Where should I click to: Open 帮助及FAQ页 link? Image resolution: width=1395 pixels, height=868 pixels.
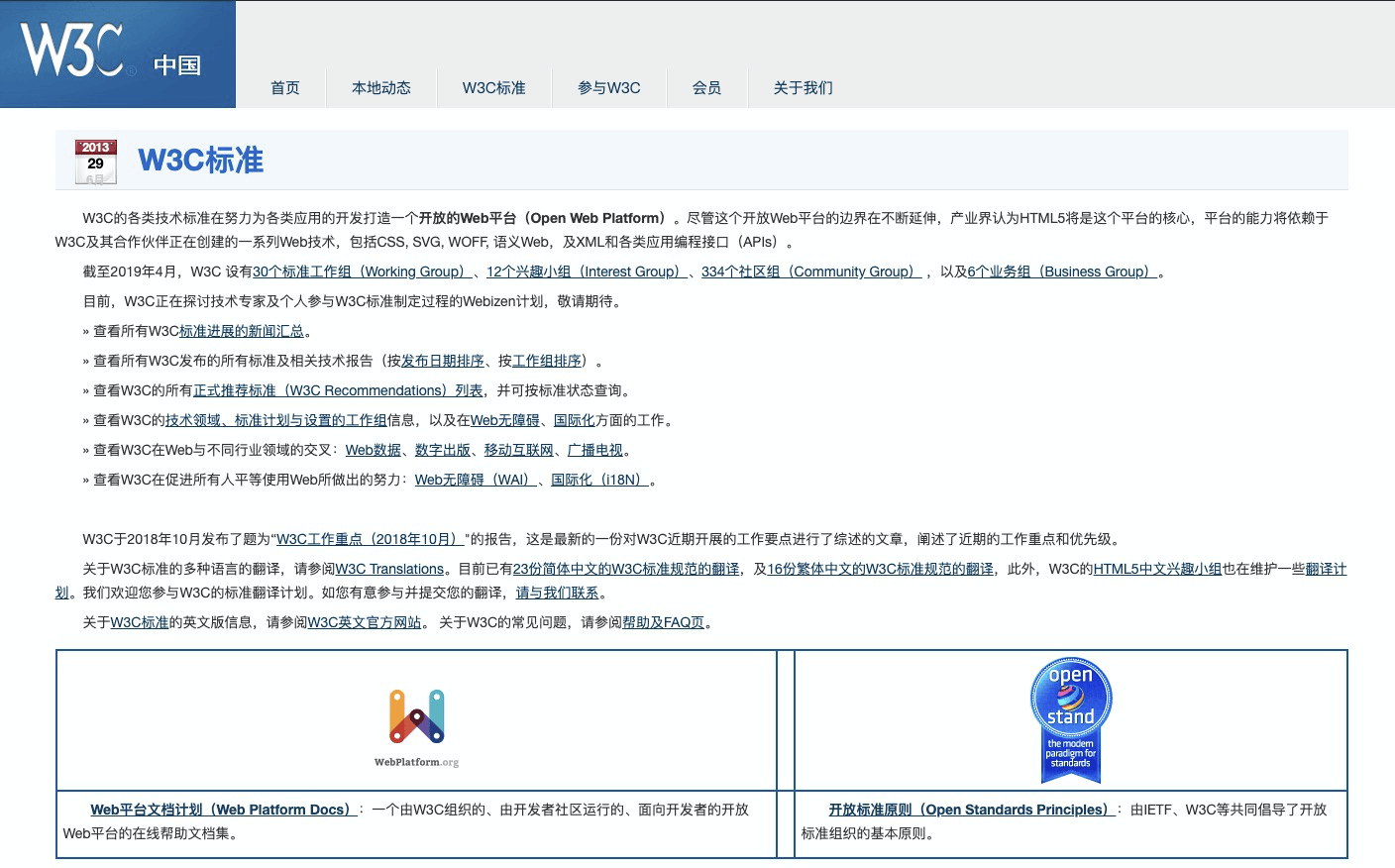(x=664, y=622)
